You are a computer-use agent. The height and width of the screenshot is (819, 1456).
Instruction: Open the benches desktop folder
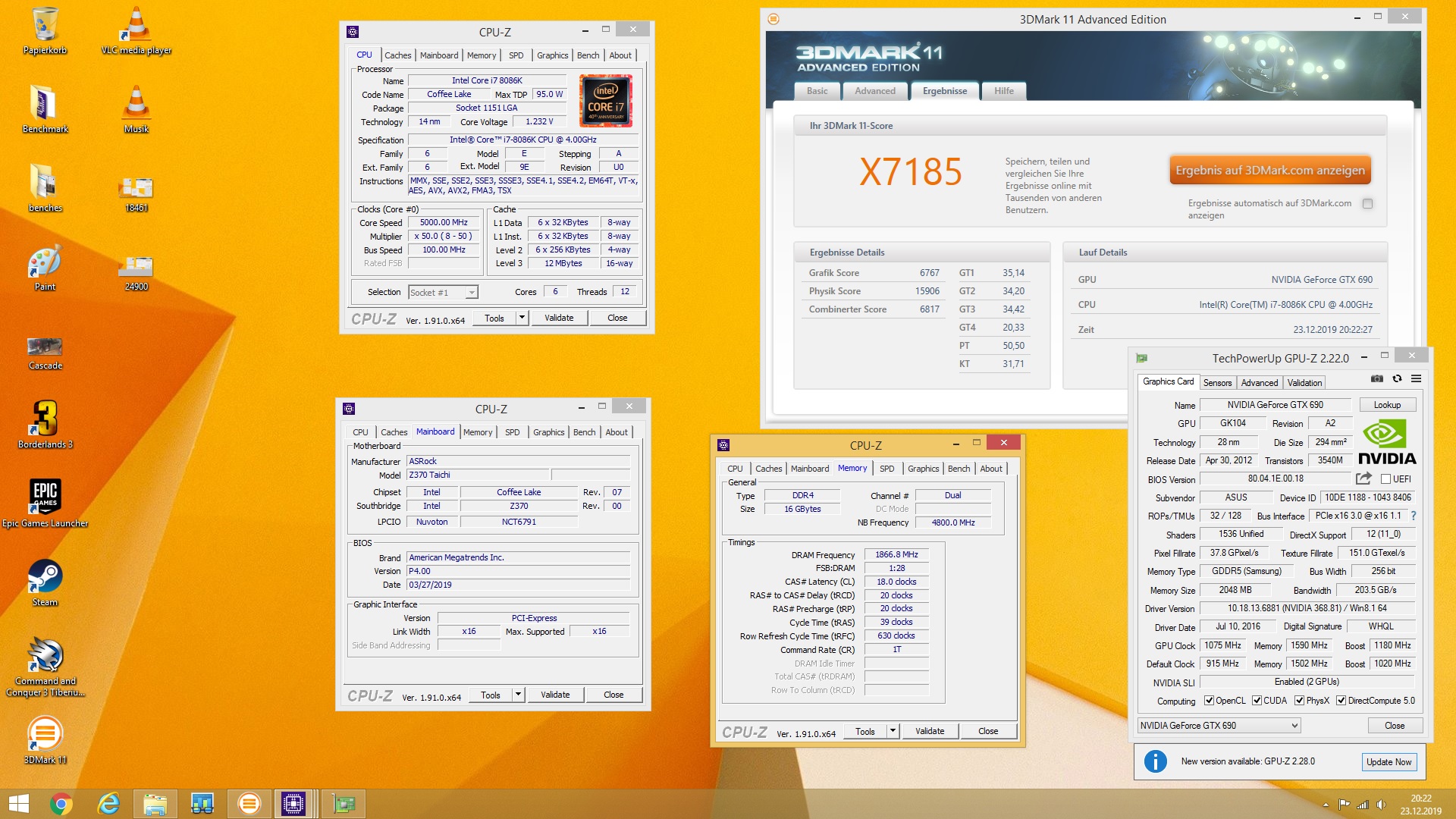[45, 188]
